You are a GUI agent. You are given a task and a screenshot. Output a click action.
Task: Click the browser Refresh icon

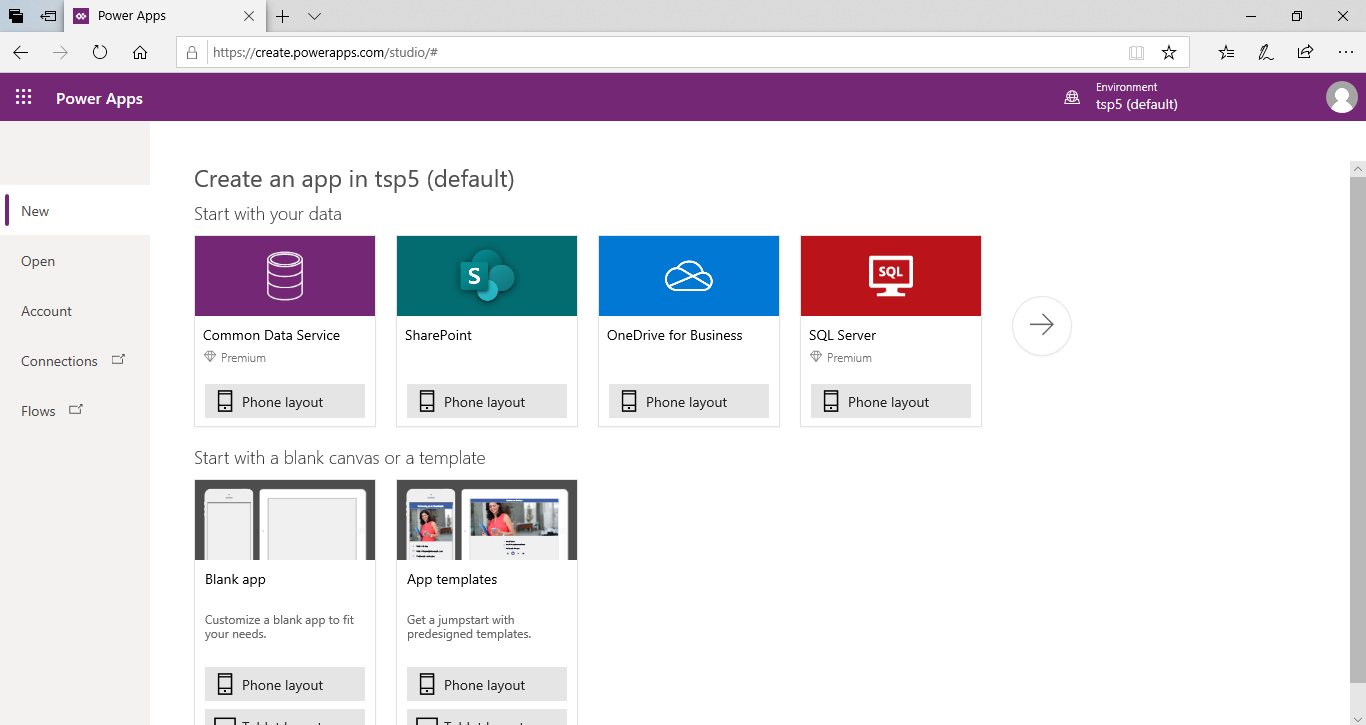click(100, 52)
